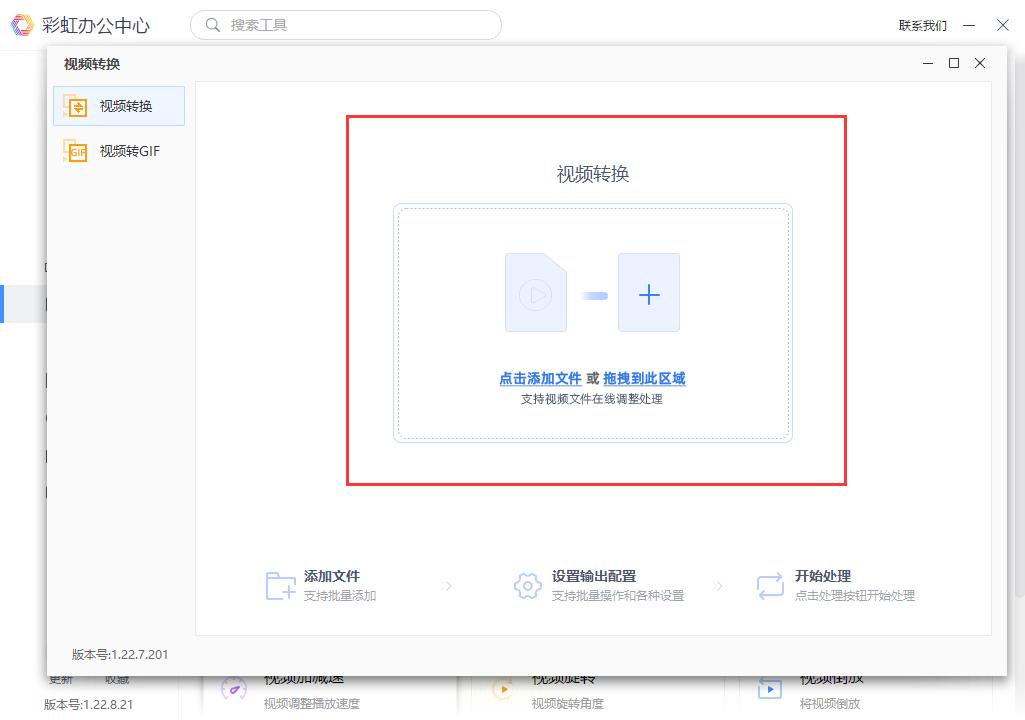Click the 彩虹办公中心 app logo
Image resolution: width=1025 pixels, height=720 pixels.
(x=23, y=25)
